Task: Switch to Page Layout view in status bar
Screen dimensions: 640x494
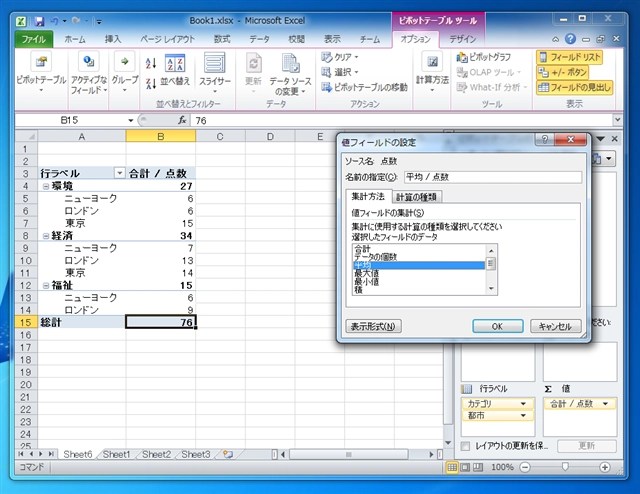Action: coord(465,467)
